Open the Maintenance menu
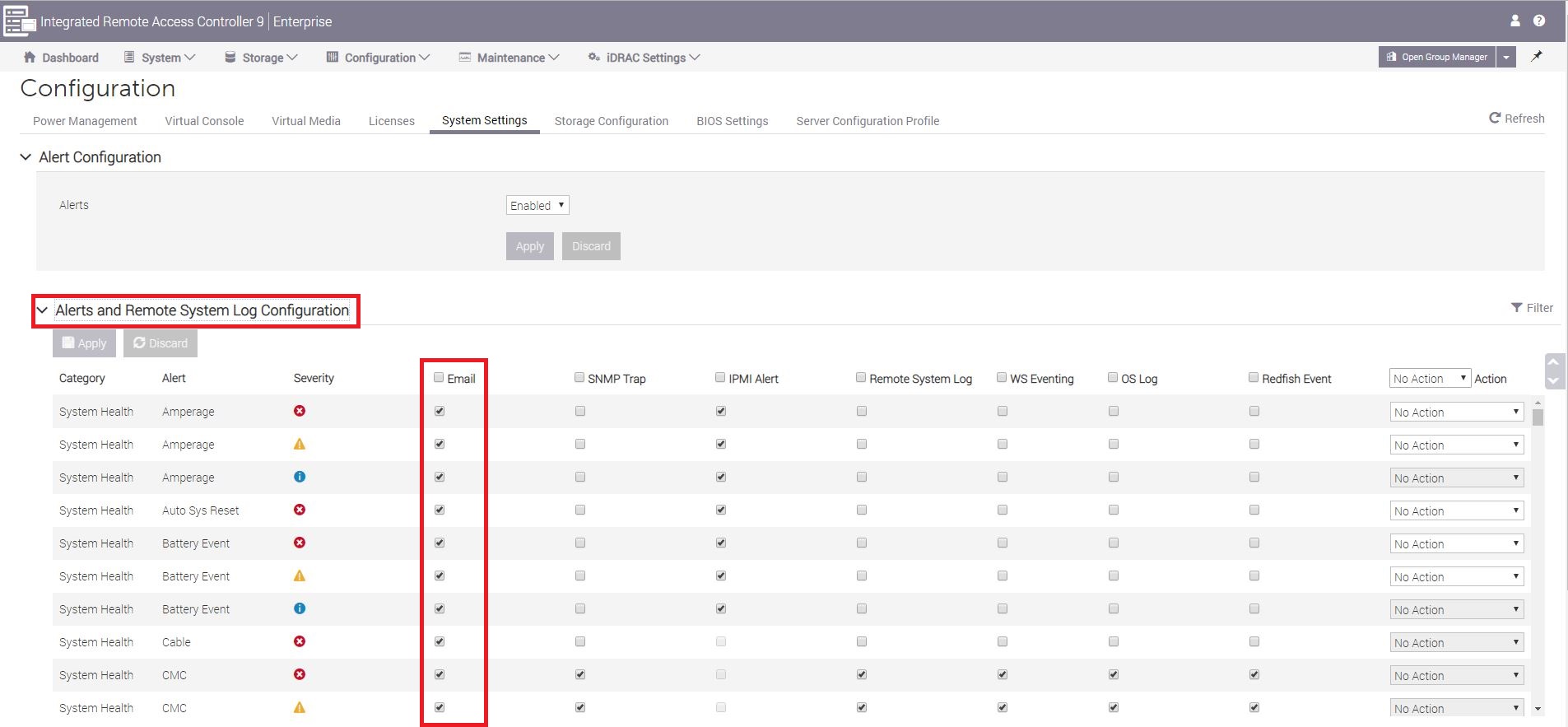The image size is (1568, 727). click(x=509, y=58)
